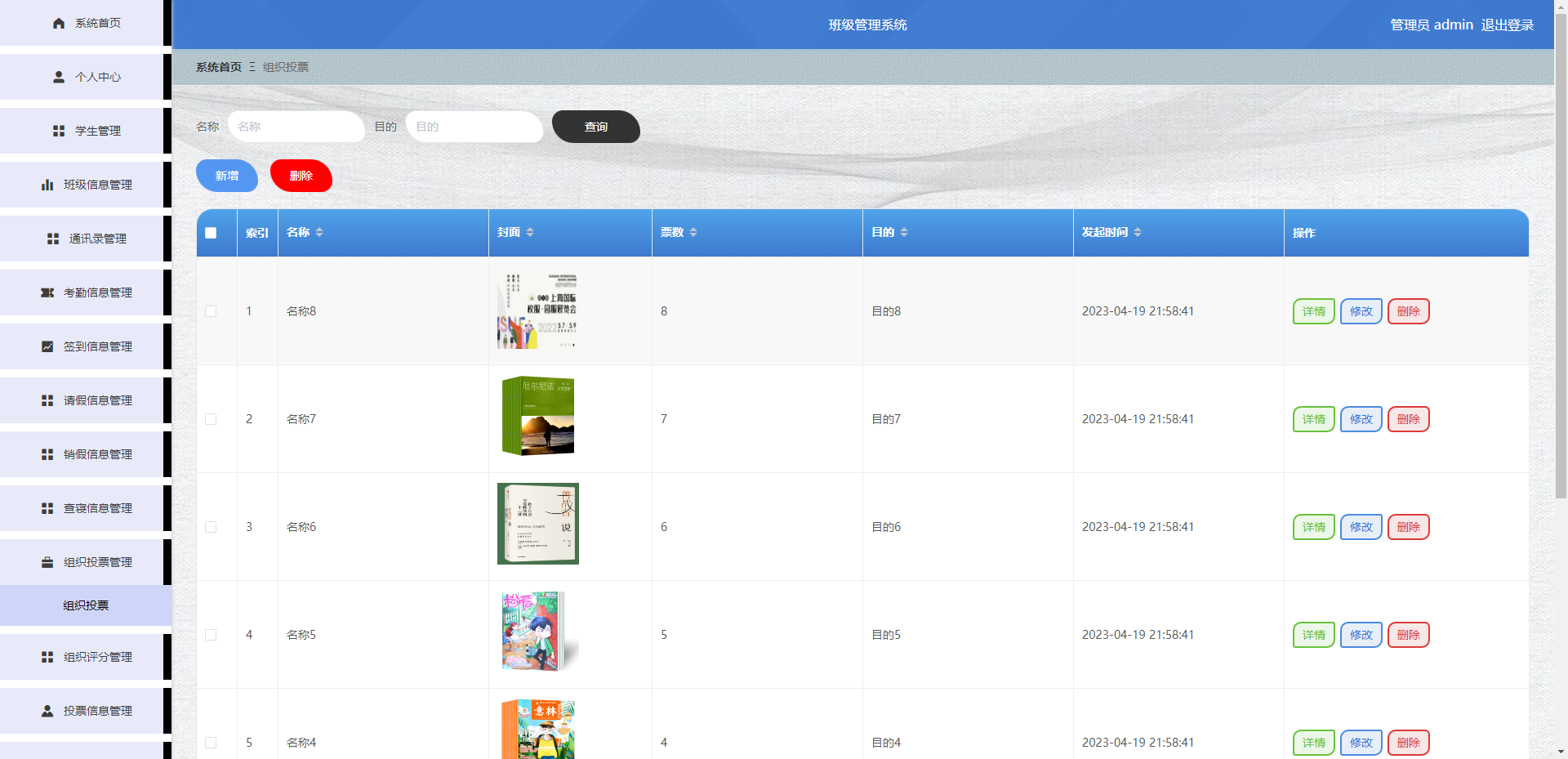Viewport: 1568px width, 759px height.
Task: Click the ticket icon beside 考勤信息管理
Action: coord(47,292)
